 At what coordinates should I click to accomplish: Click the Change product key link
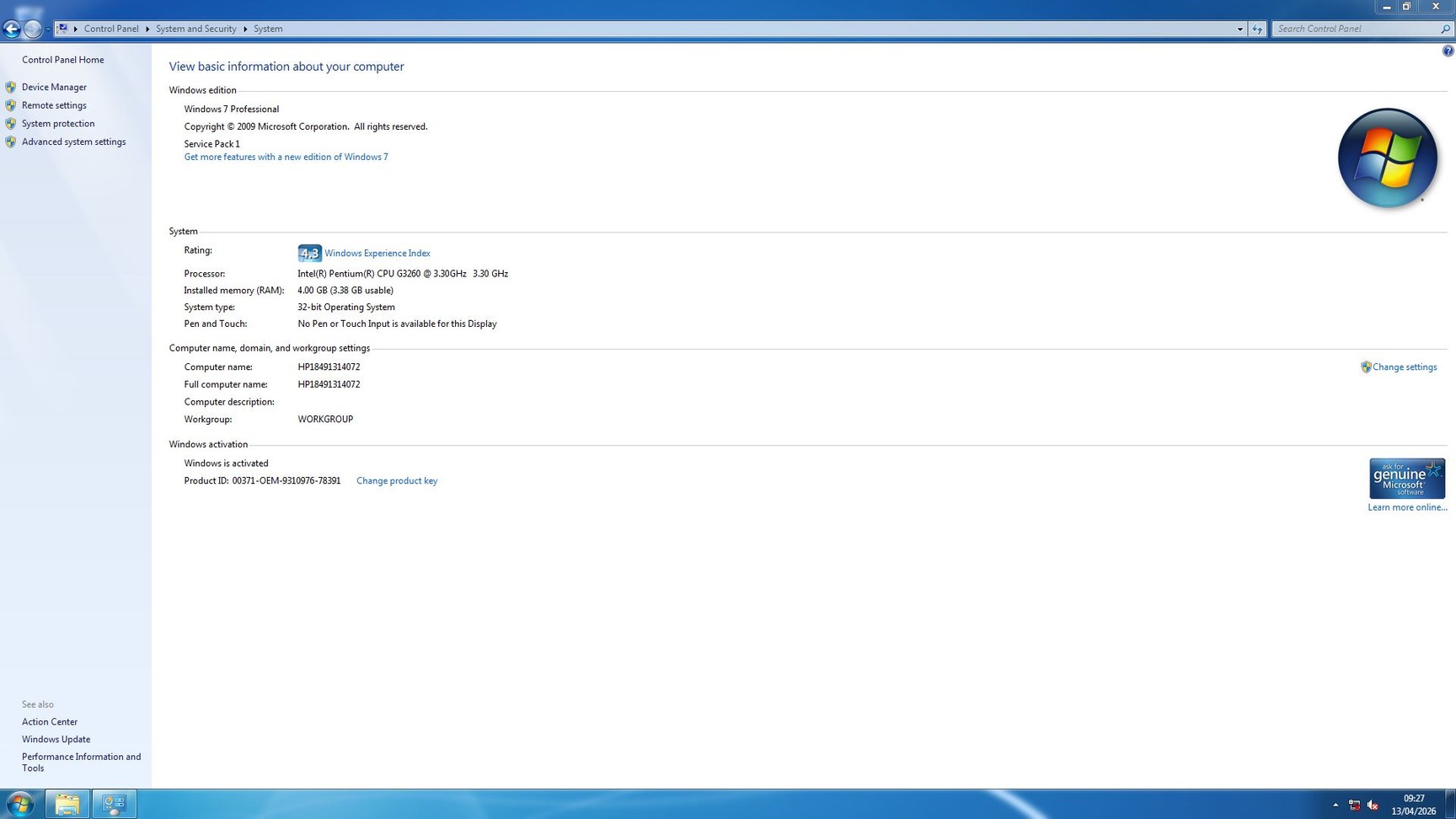[x=396, y=481]
